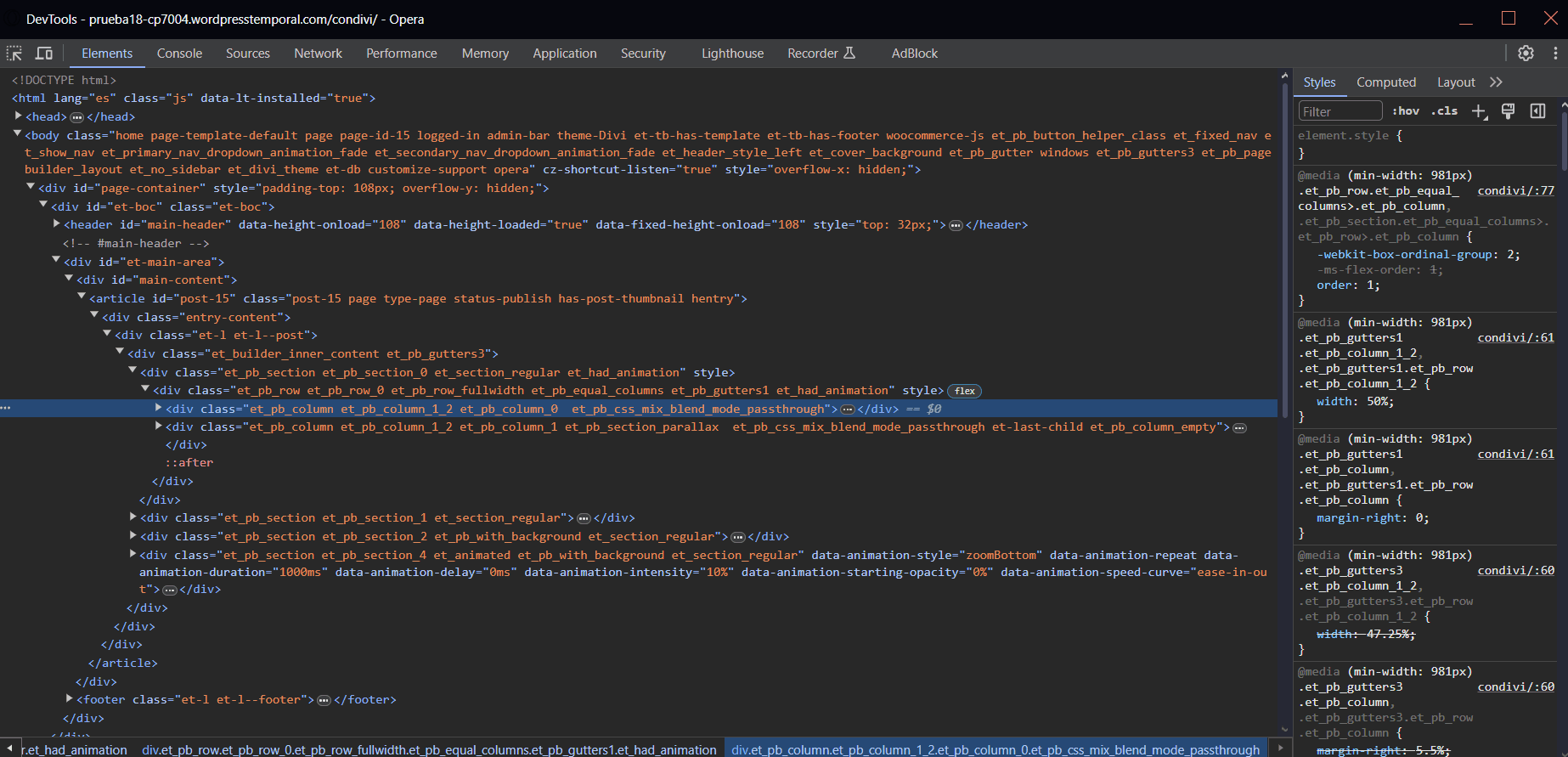Focus the Styles Filter input field
The width and height of the screenshot is (1568, 757).
1340,111
